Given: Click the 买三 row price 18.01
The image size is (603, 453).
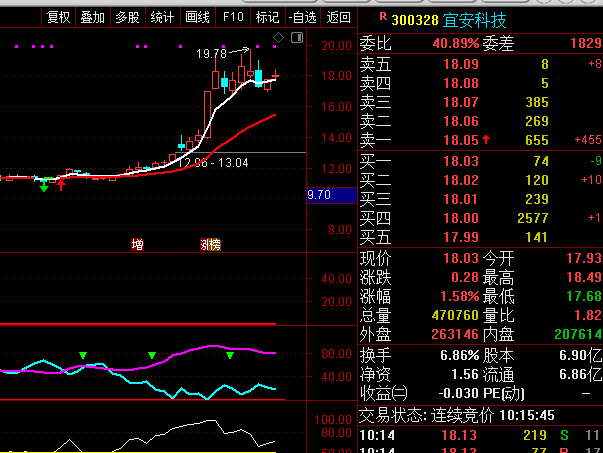Looking at the screenshot, I should [461, 199].
